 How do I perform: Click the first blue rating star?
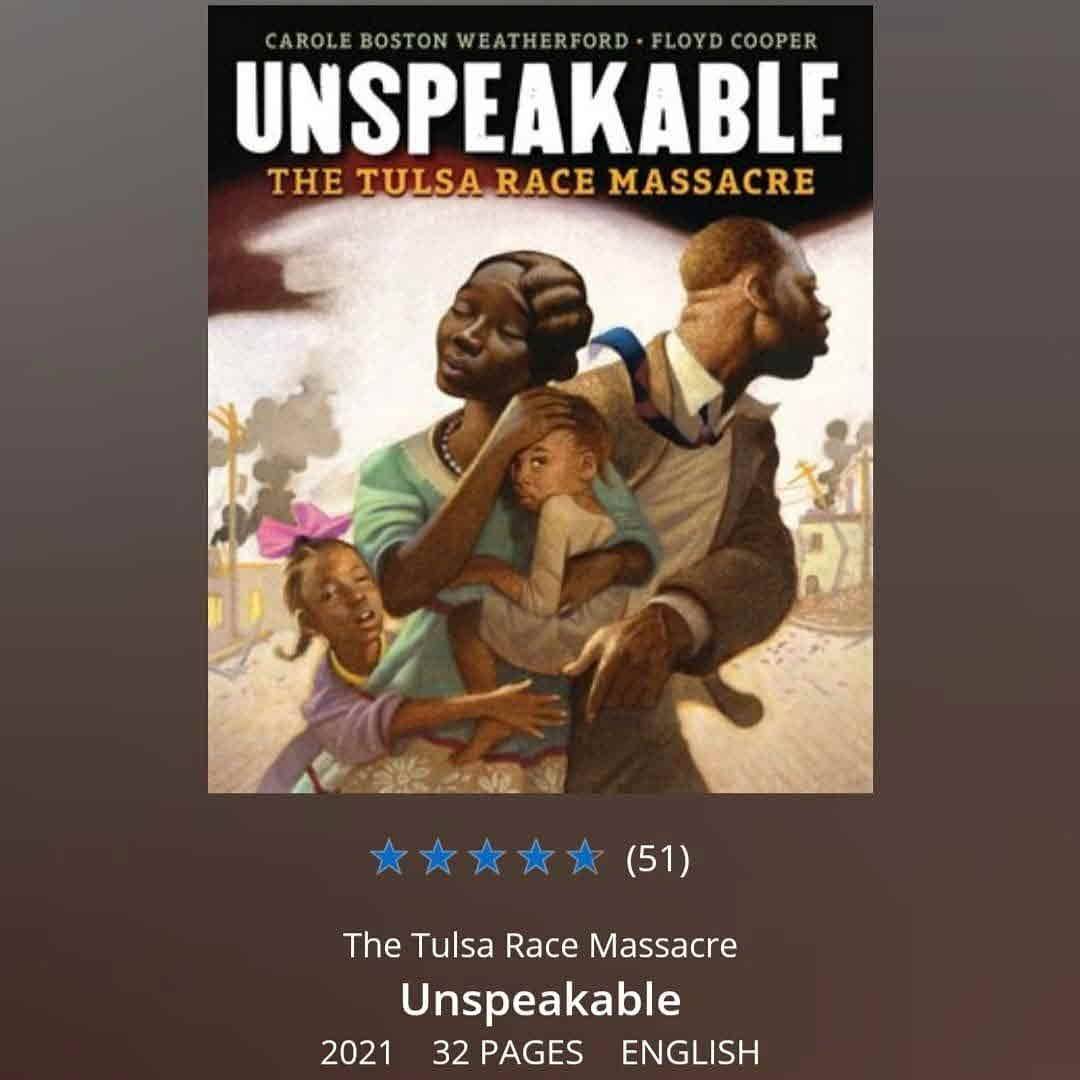(388, 858)
